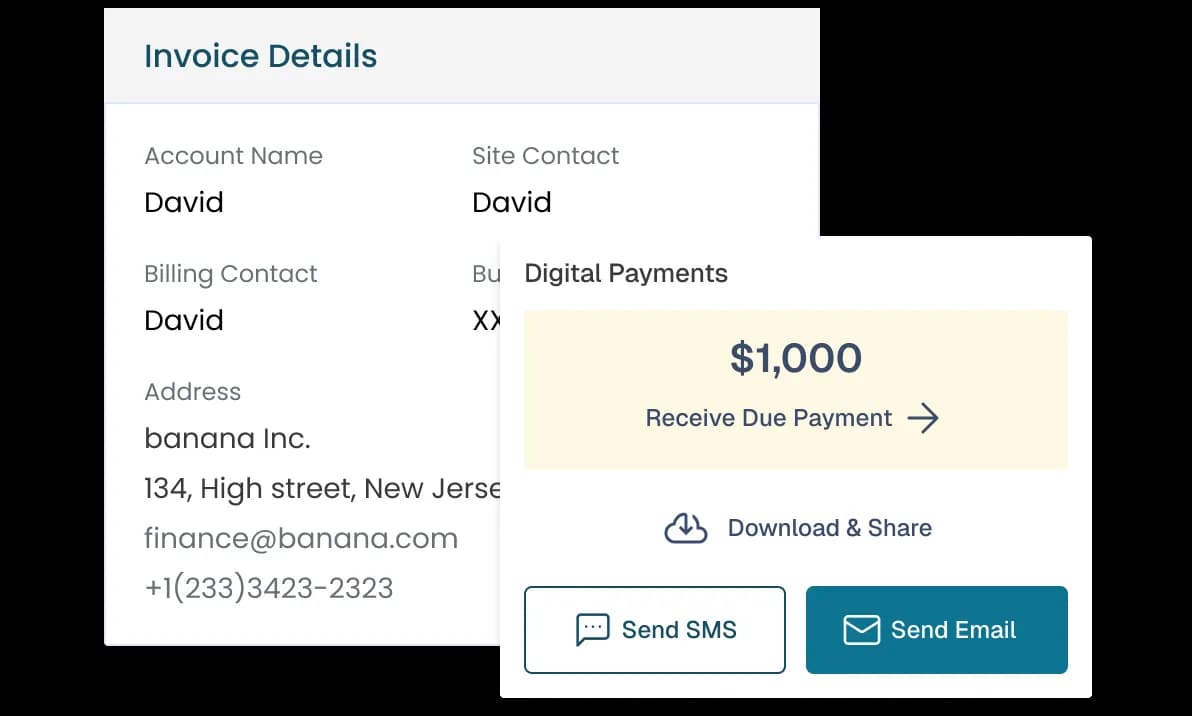Select the $1,000 due amount
This screenshot has height=716, width=1192.
[x=795, y=358]
